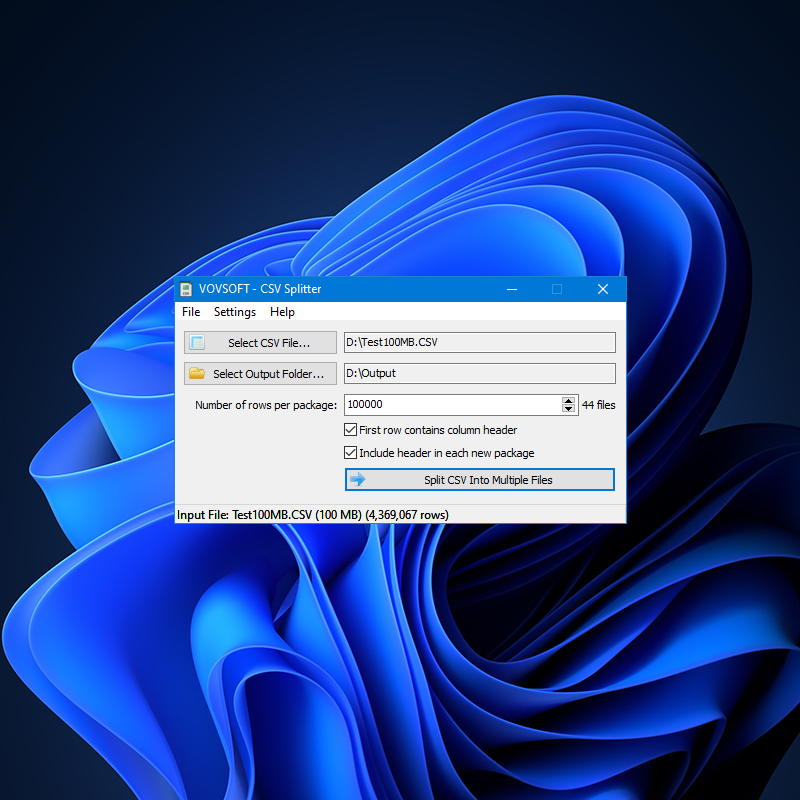Click the yellow folder icon on Select Output Folder
The width and height of the screenshot is (800, 800).
pyautogui.click(x=197, y=373)
